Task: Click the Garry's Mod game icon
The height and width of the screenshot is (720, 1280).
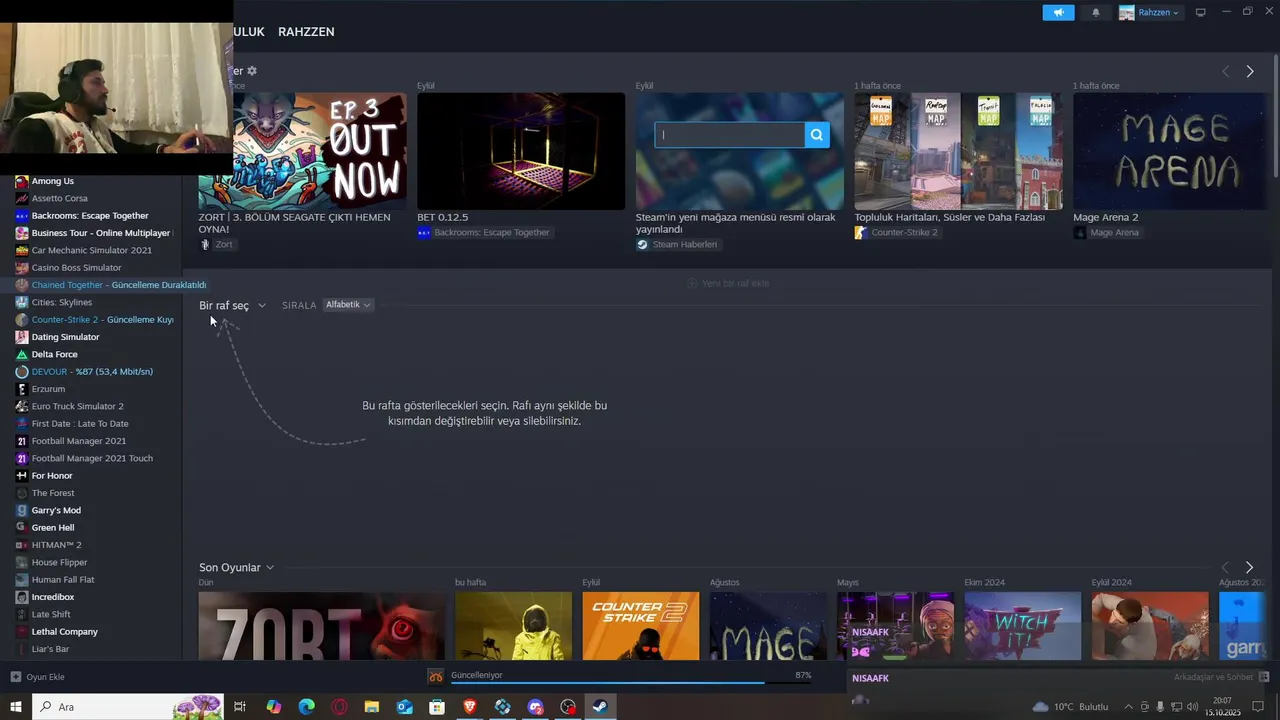Action: coord(22,510)
